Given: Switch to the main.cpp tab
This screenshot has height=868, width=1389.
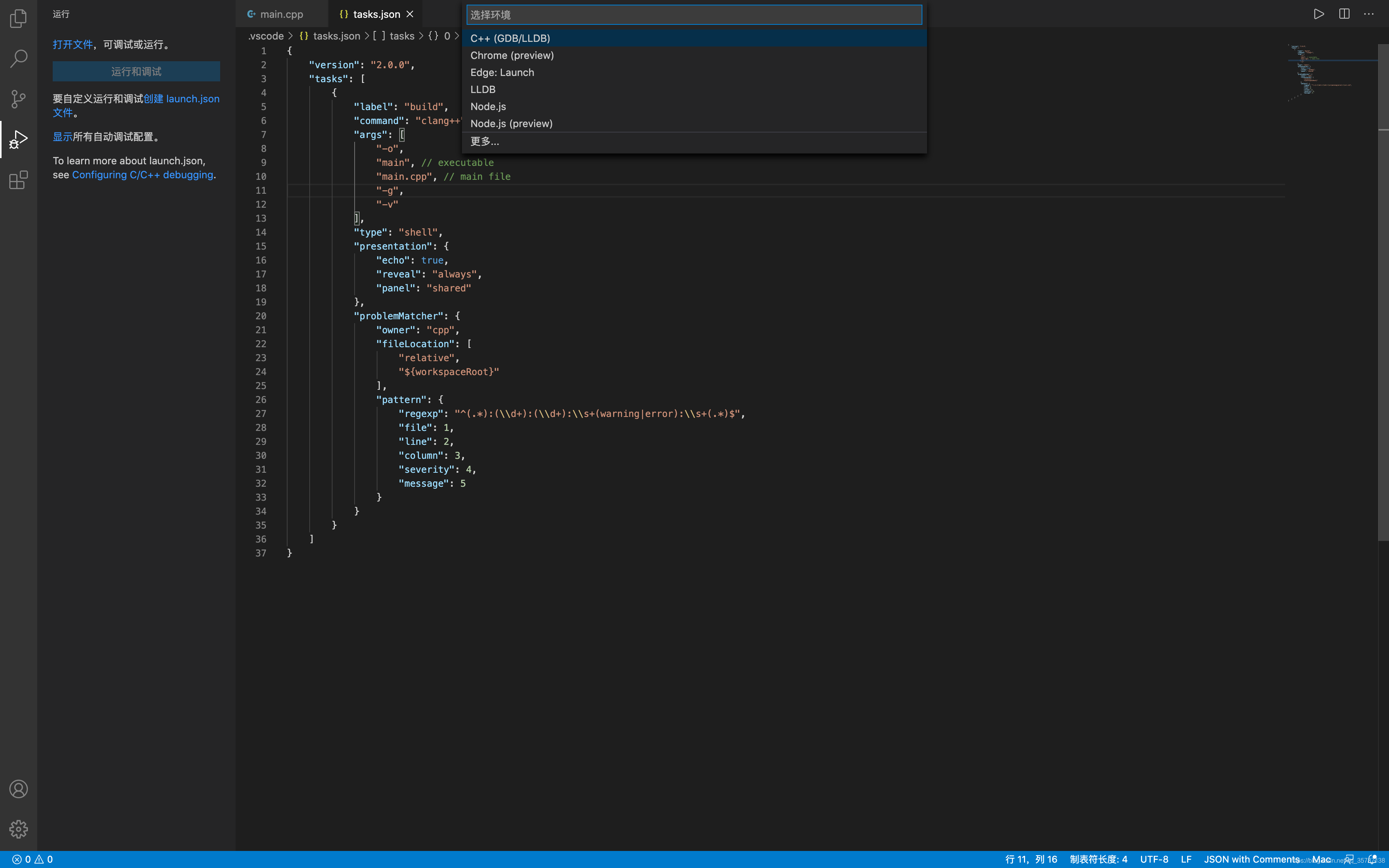Looking at the screenshot, I should click(x=281, y=14).
